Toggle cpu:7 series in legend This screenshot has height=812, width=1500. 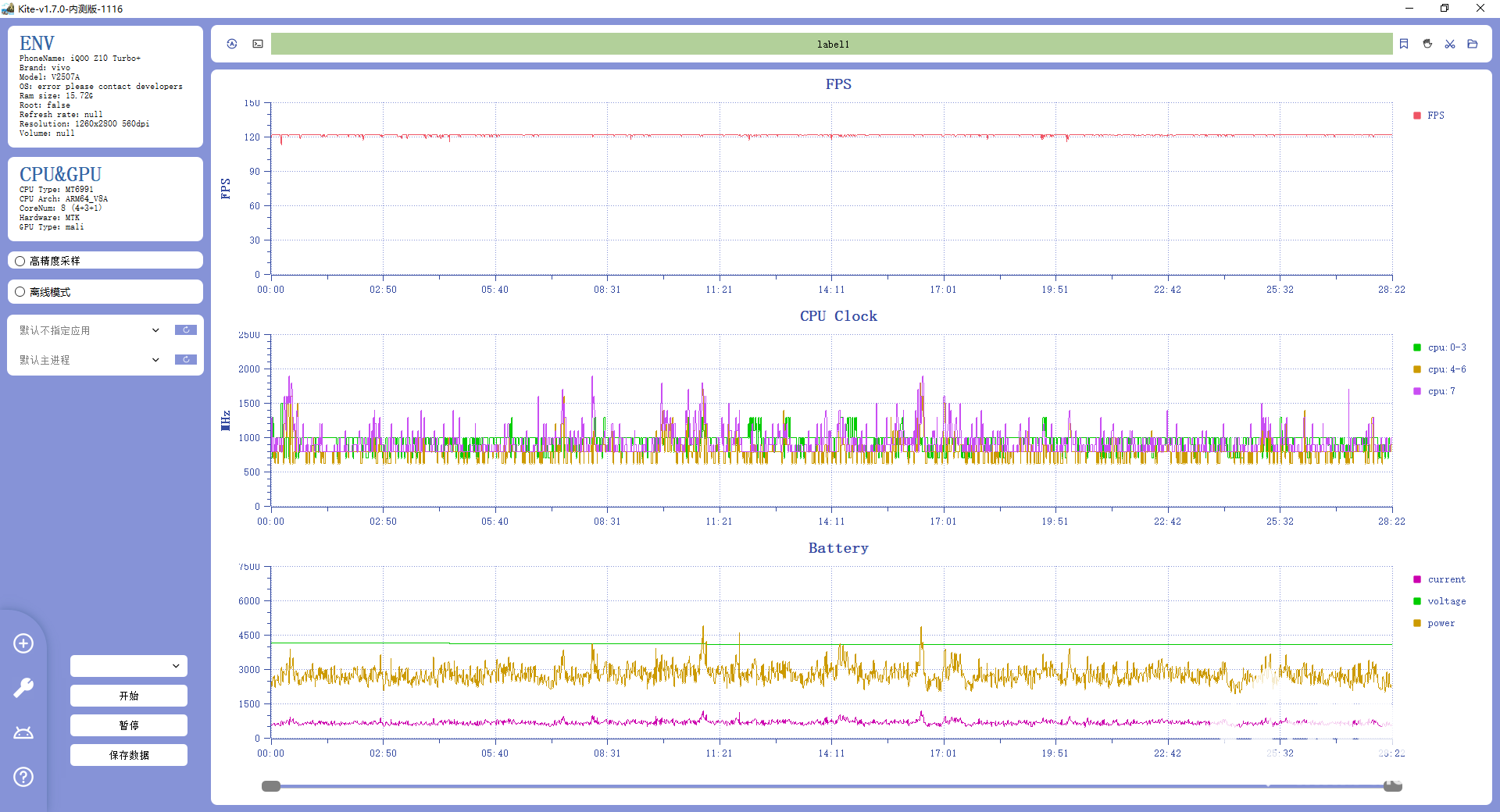pyautogui.click(x=1434, y=391)
